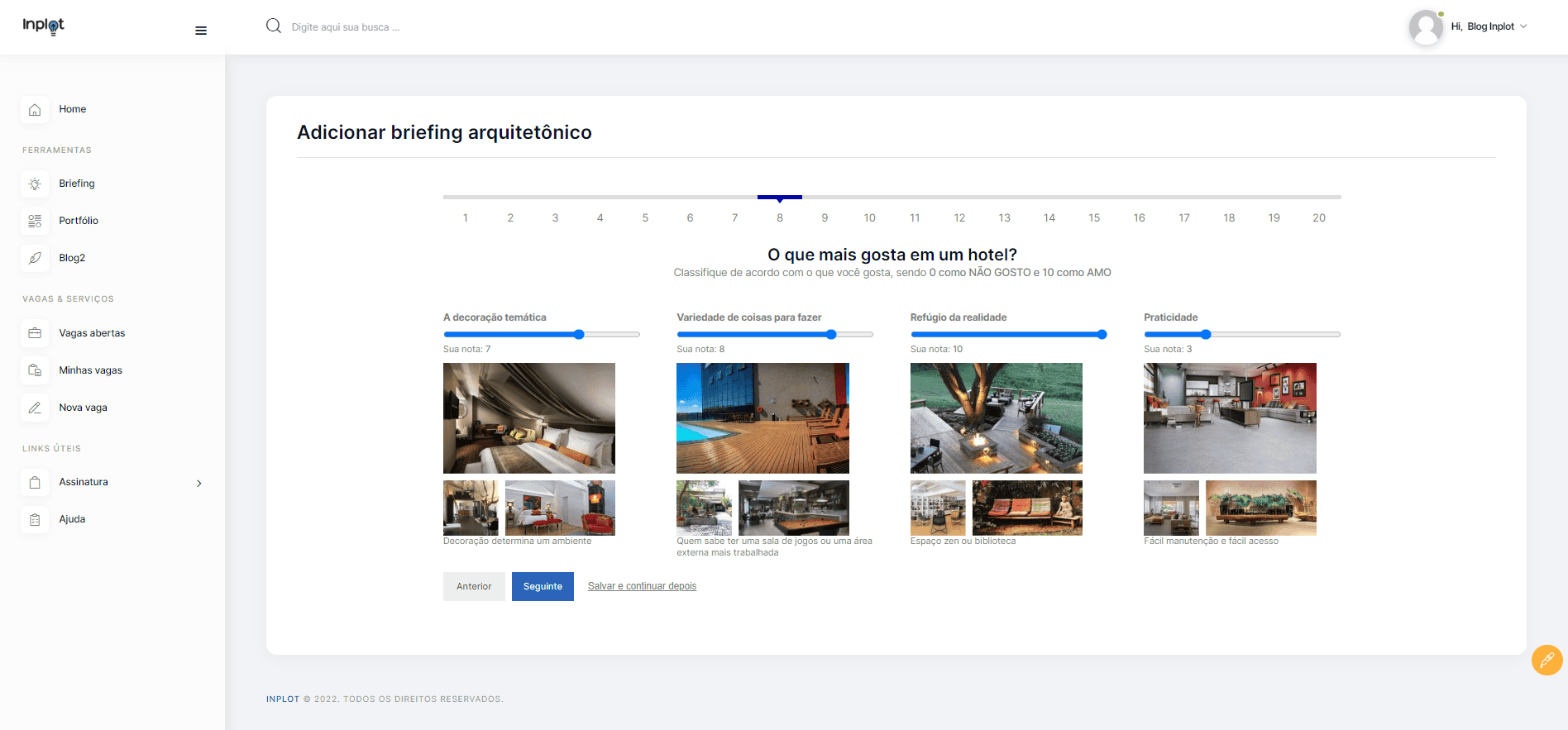Open Minhas vagas in the sidebar

coord(90,370)
